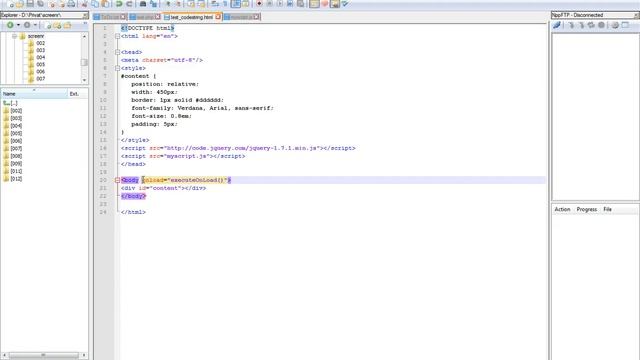Image resolution: width=640 pixels, height=360 pixels.
Task: Select folder 007 in the Explorer tree
Action: coord(40,79)
